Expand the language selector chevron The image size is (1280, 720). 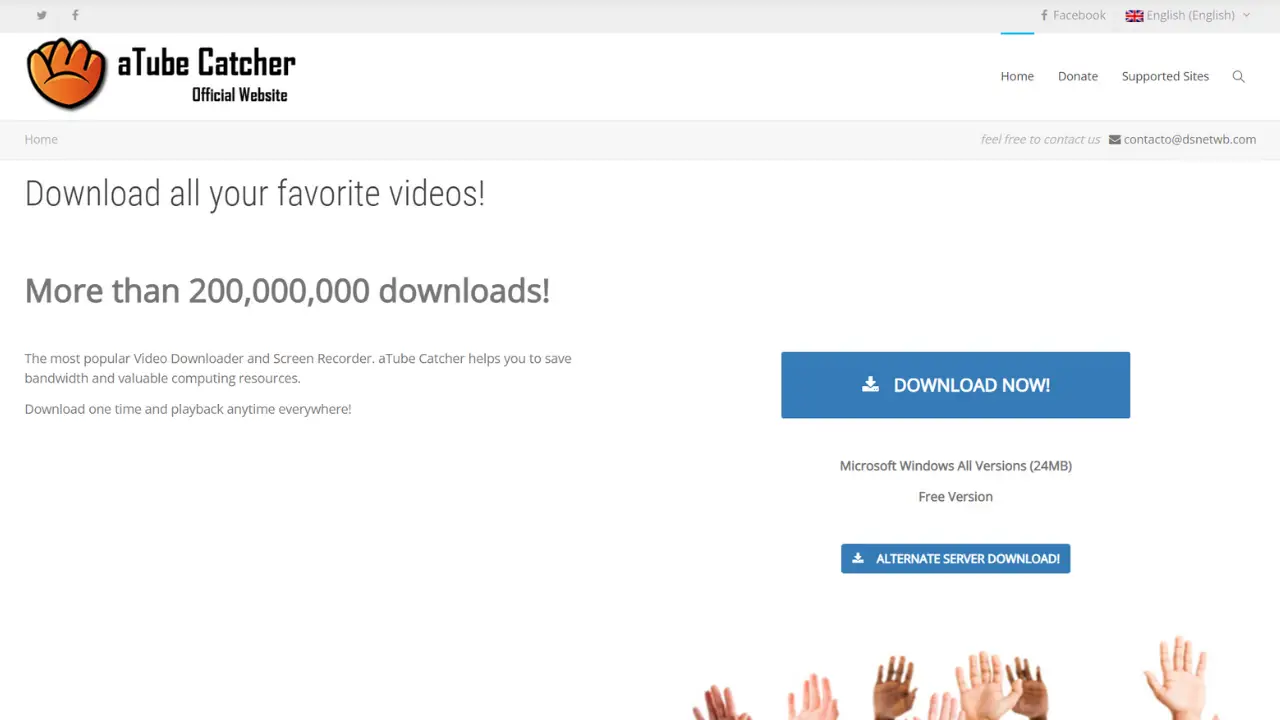click(x=1246, y=15)
